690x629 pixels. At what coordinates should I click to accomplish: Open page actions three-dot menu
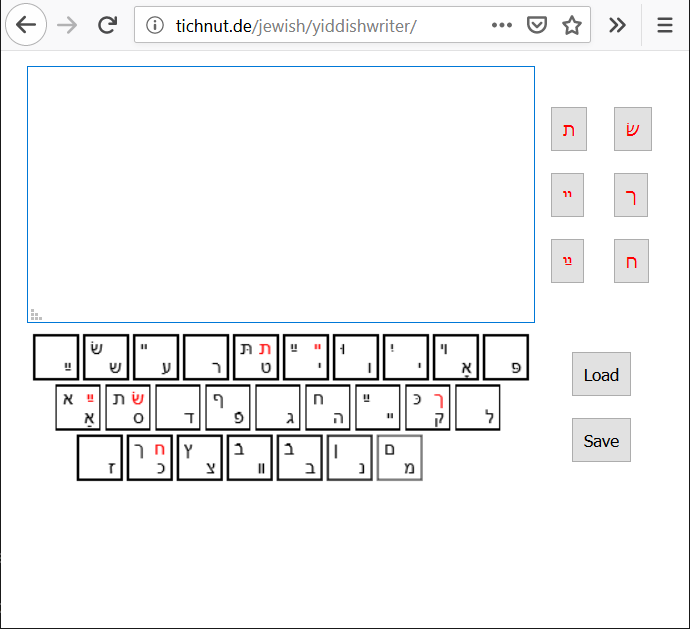(x=502, y=25)
